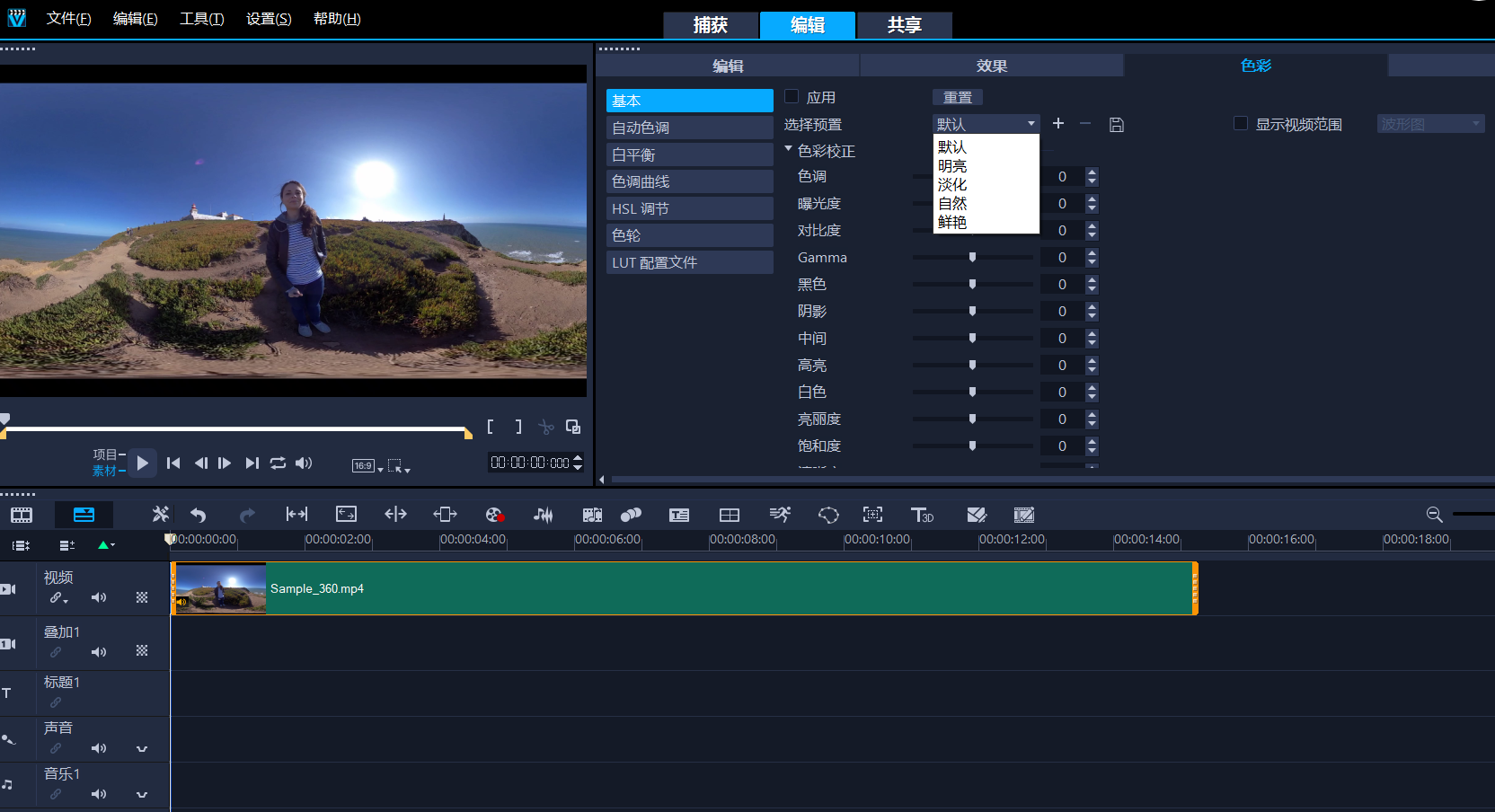Open the 3D Title editor tool
The image size is (1495, 812).
pos(922,515)
